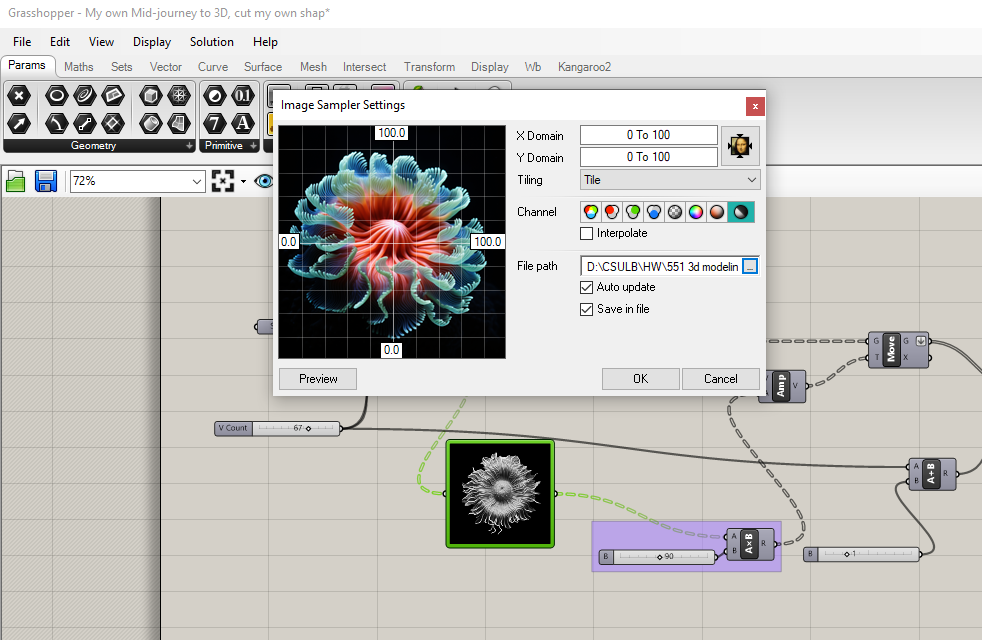
Task: Select the Point parameter icon
Action: [x=19, y=97]
